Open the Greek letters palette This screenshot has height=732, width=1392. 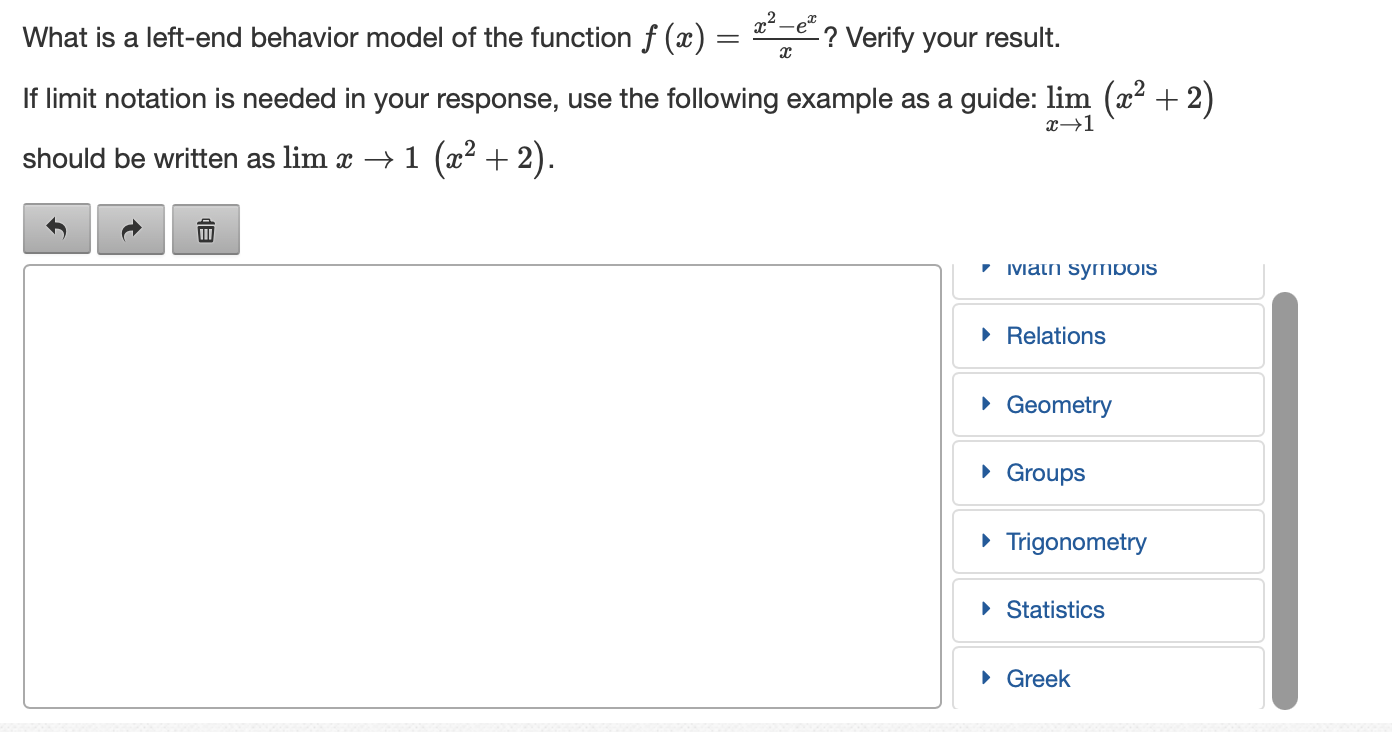[x=1038, y=679]
